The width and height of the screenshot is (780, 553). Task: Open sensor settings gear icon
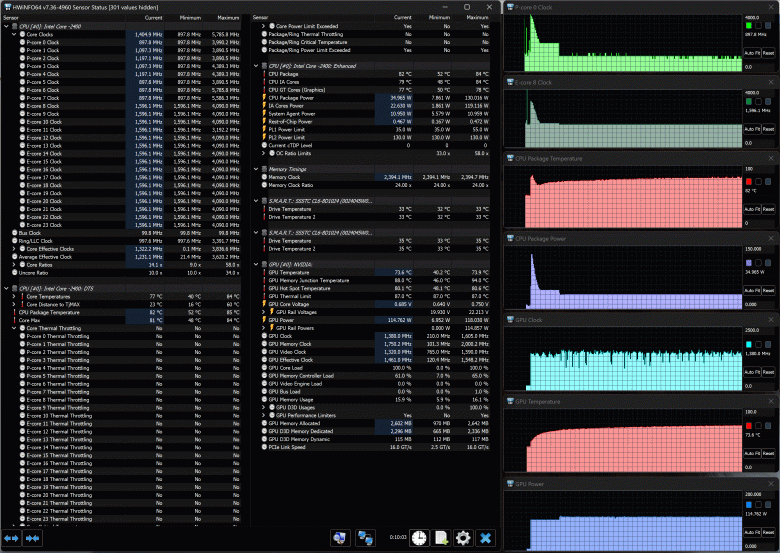463,538
